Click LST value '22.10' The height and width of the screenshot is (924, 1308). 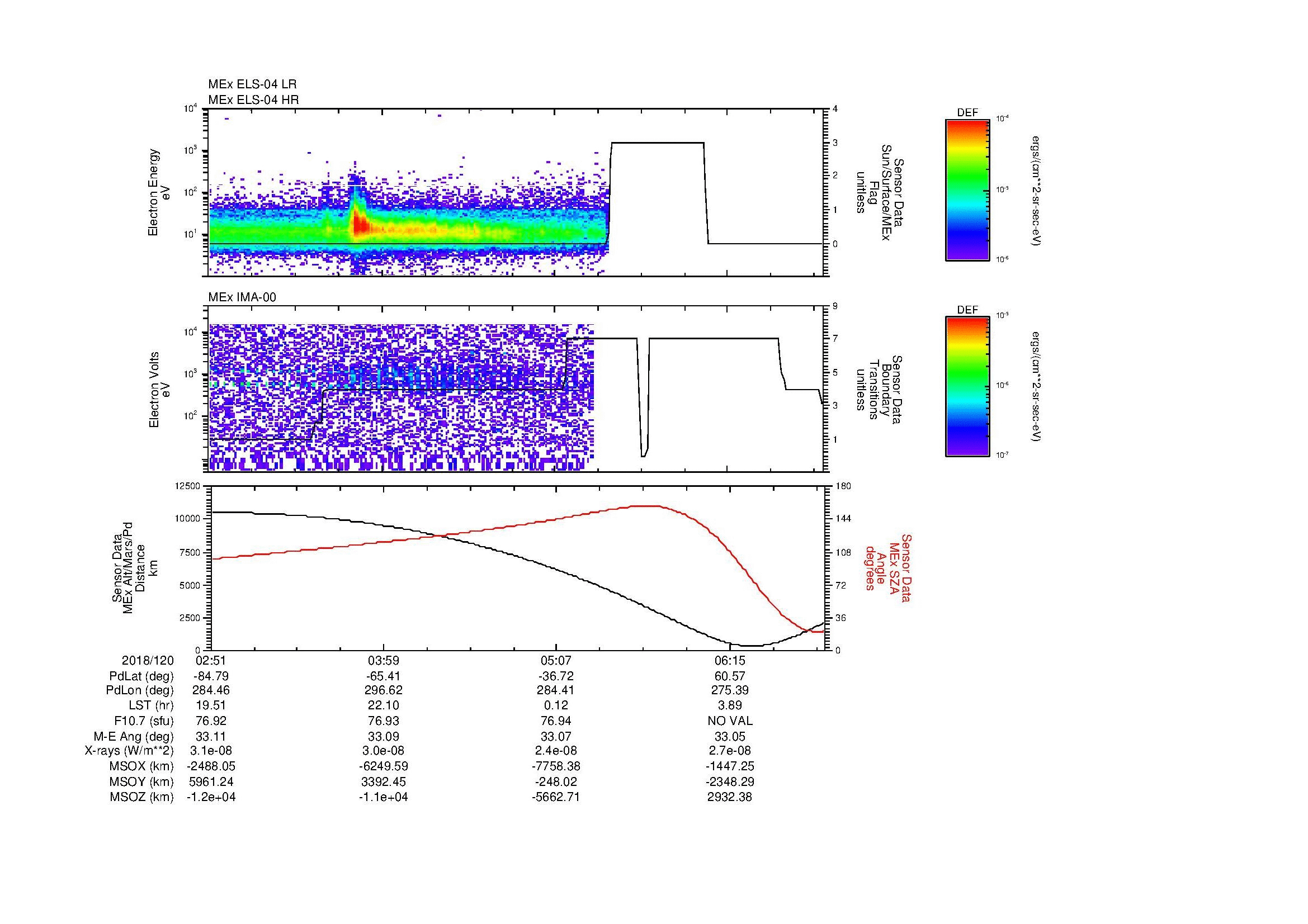[x=384, y=706]
